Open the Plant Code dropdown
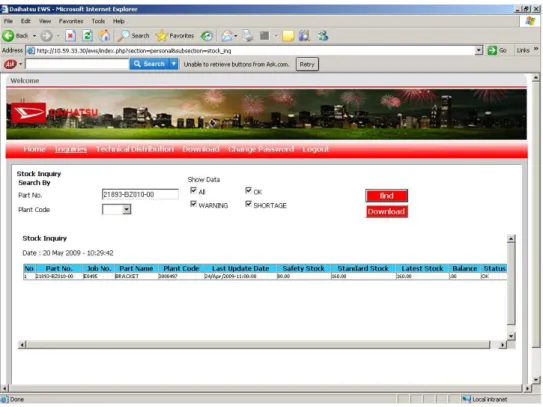 pyautogui.click(x=117, y=209)
